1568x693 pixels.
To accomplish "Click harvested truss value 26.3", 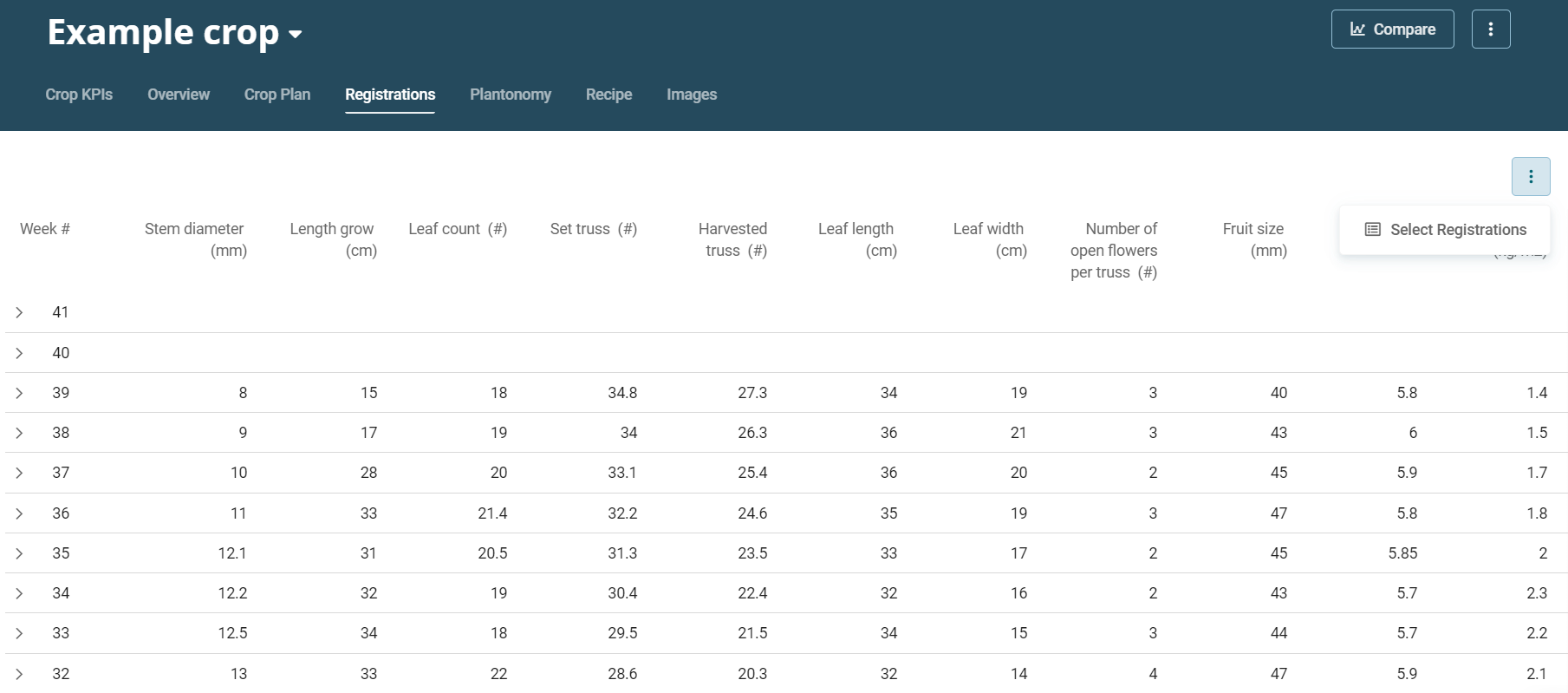I will (x=752, y=433).
